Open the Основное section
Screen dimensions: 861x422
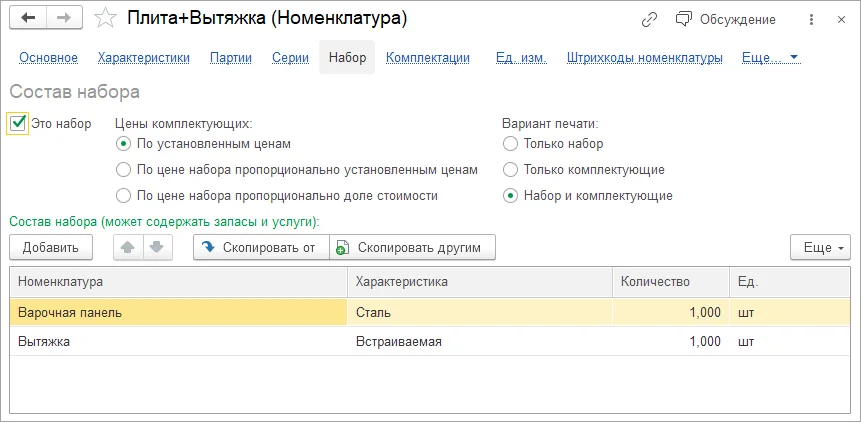pos(48,58)
